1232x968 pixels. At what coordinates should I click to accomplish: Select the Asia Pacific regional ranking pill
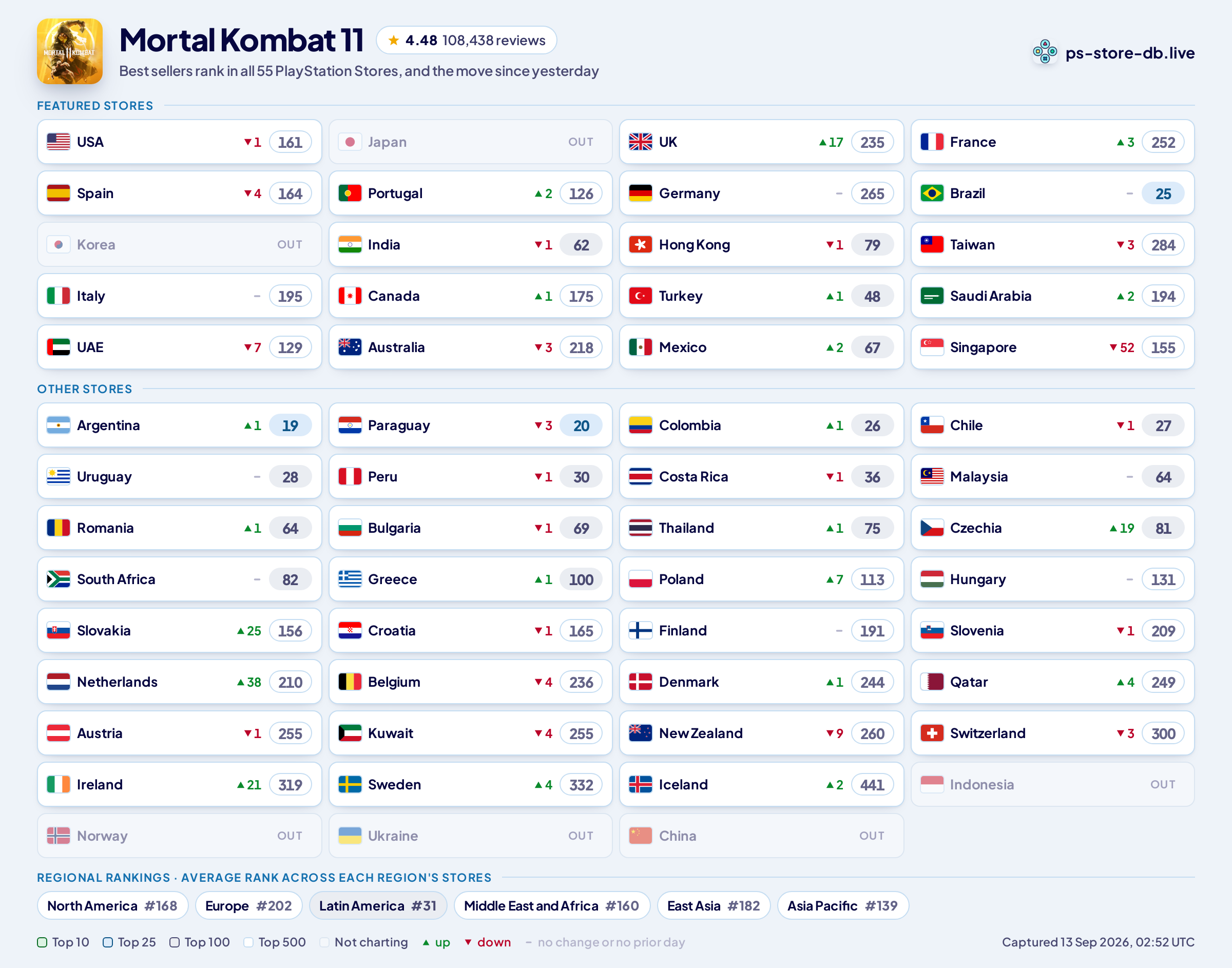click(843, 906)
